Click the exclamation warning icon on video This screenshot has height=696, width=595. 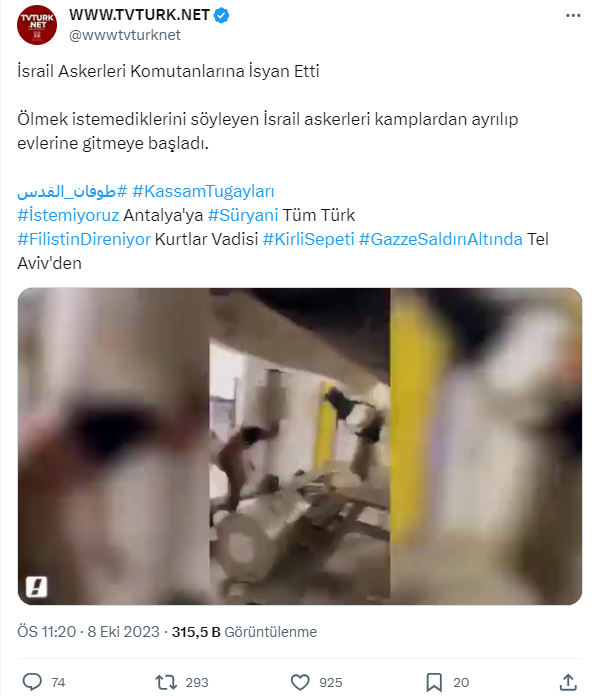pos(36,587)
